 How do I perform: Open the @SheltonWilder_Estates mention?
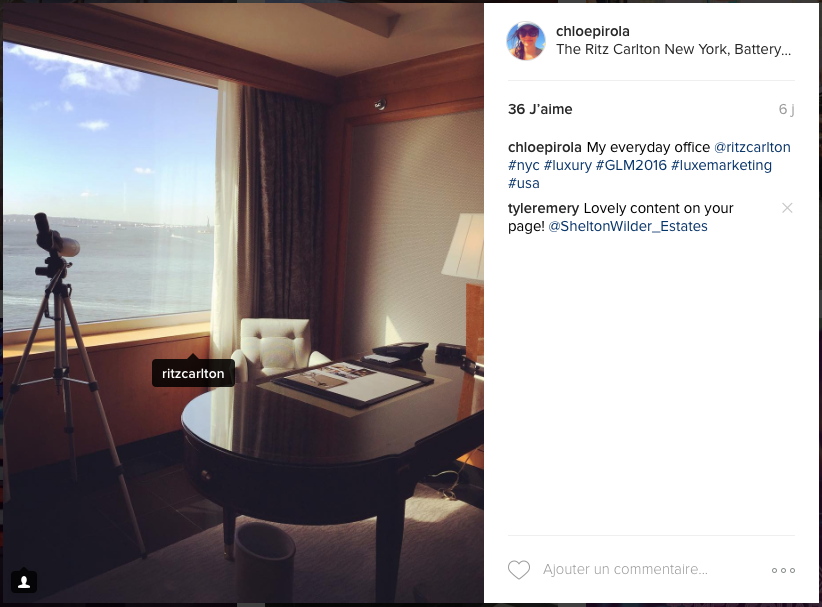[x=628, y=226]
